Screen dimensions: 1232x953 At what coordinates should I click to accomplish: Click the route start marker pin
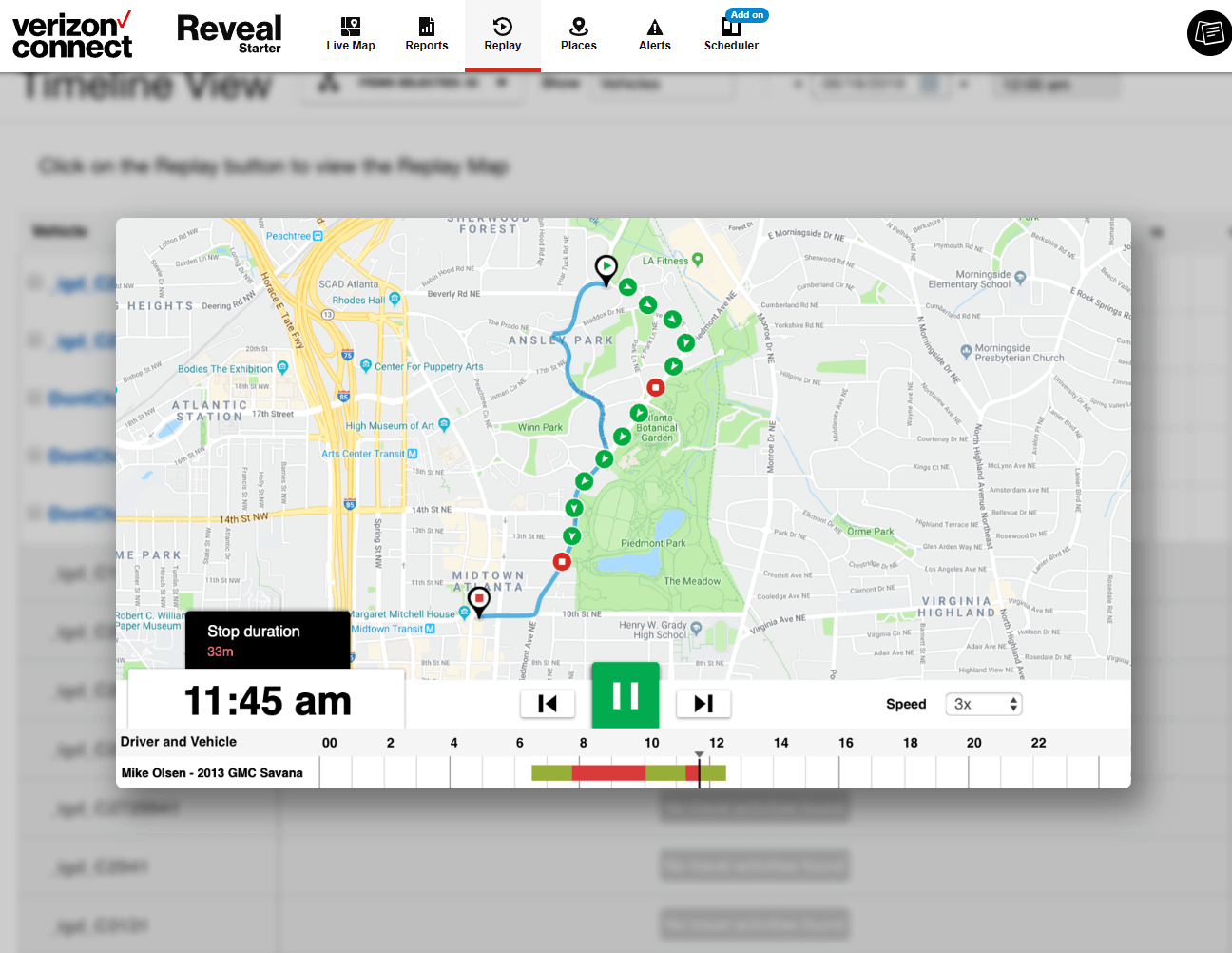[x=606, y=268]
